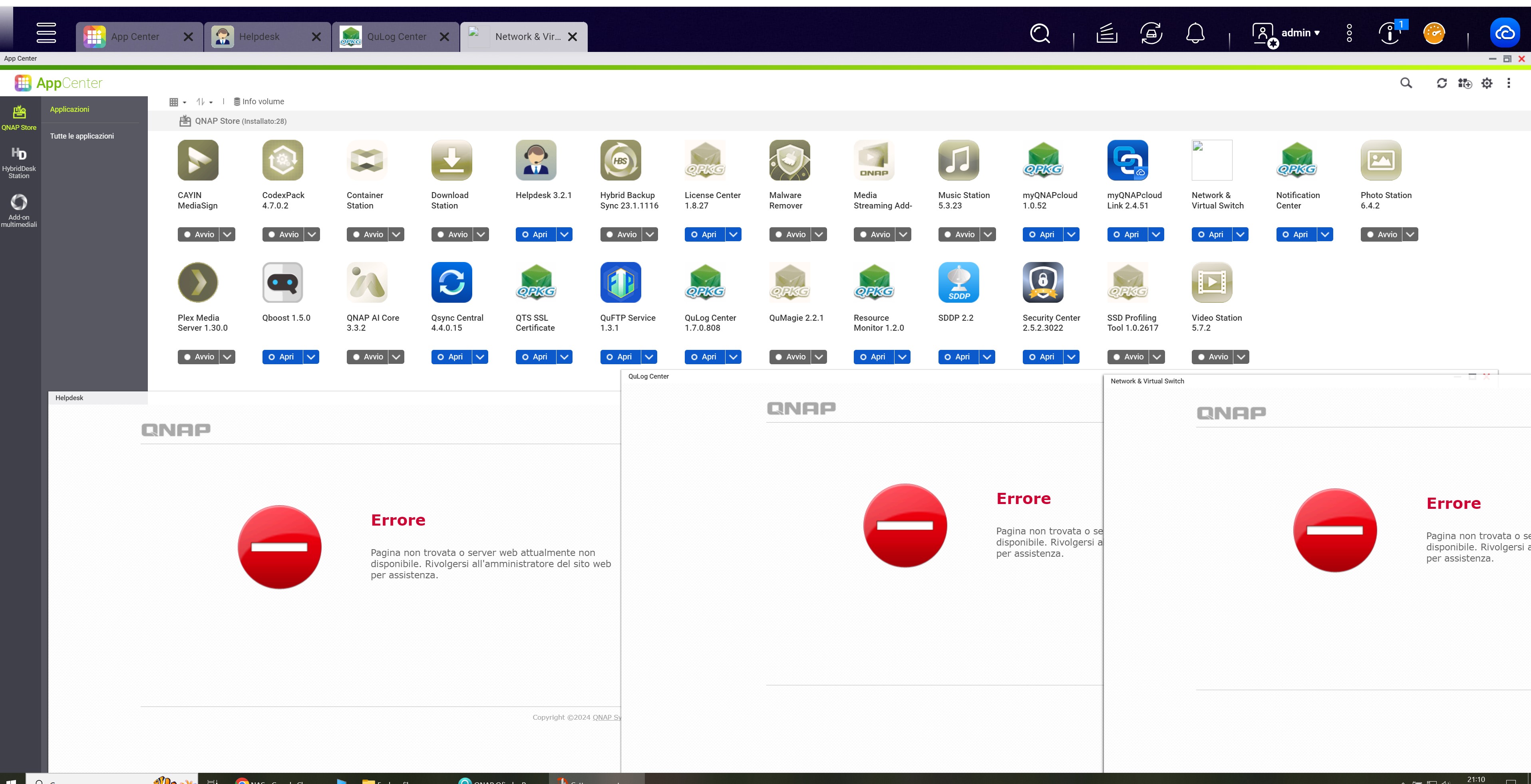The height and width of the screenshot is (784, 1531).
Task: Refresh the App Center list
Action: [1441, 83]
